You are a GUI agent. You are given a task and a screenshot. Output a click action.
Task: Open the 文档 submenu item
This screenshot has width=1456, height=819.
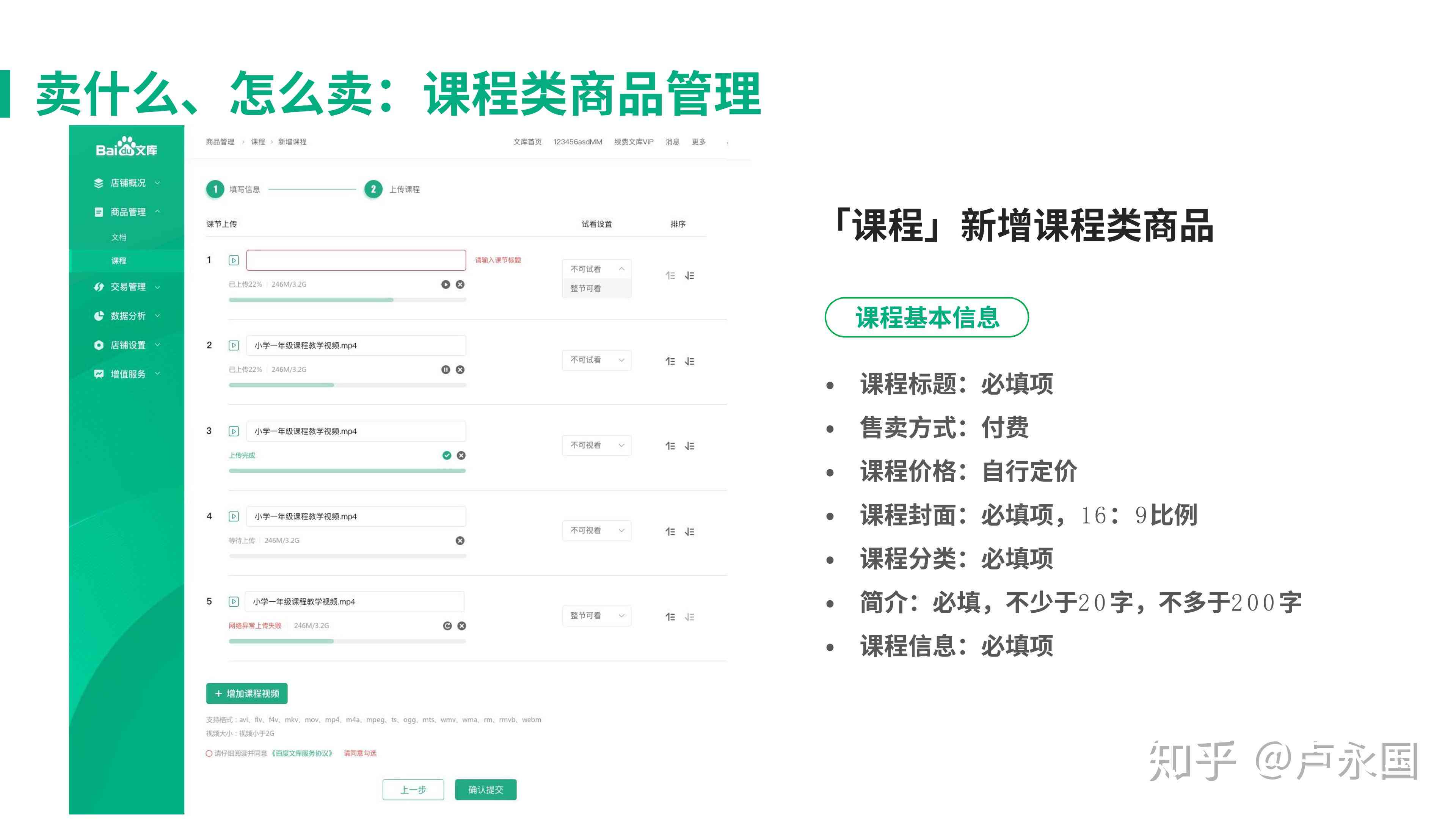(x=119, y=237)
